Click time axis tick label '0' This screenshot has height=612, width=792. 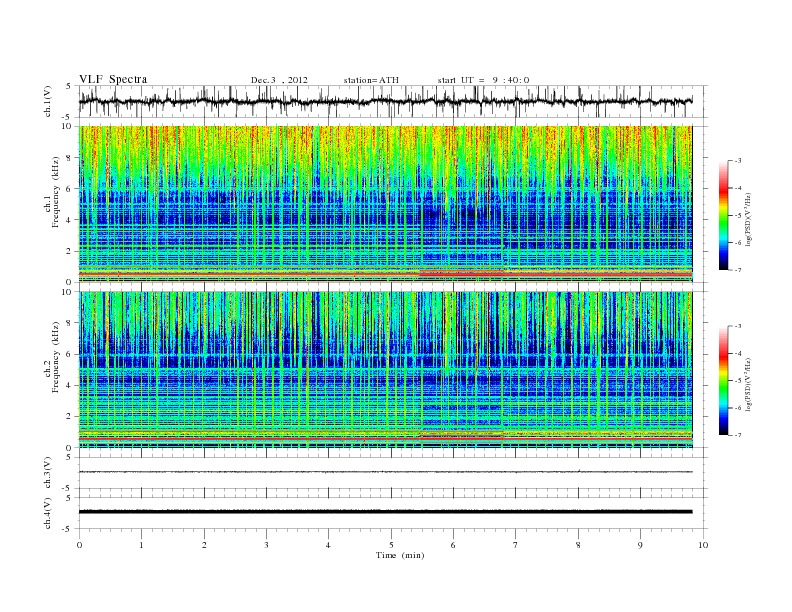tap(79, 545)
